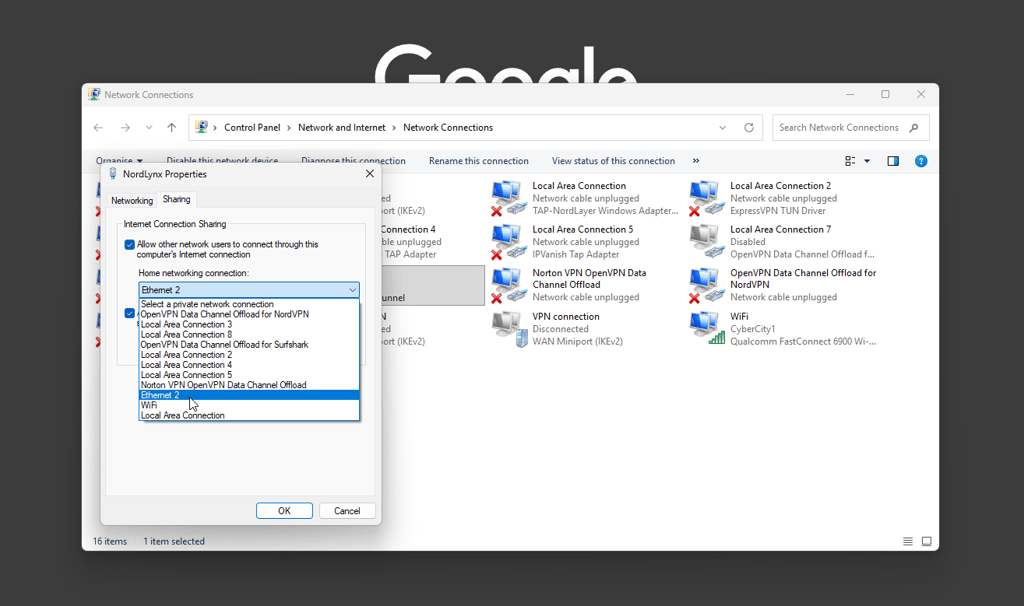Click 'IPVanish Tap Adapter' text
Viewport: 1024px width, 606px height.
tap(575, 255)
